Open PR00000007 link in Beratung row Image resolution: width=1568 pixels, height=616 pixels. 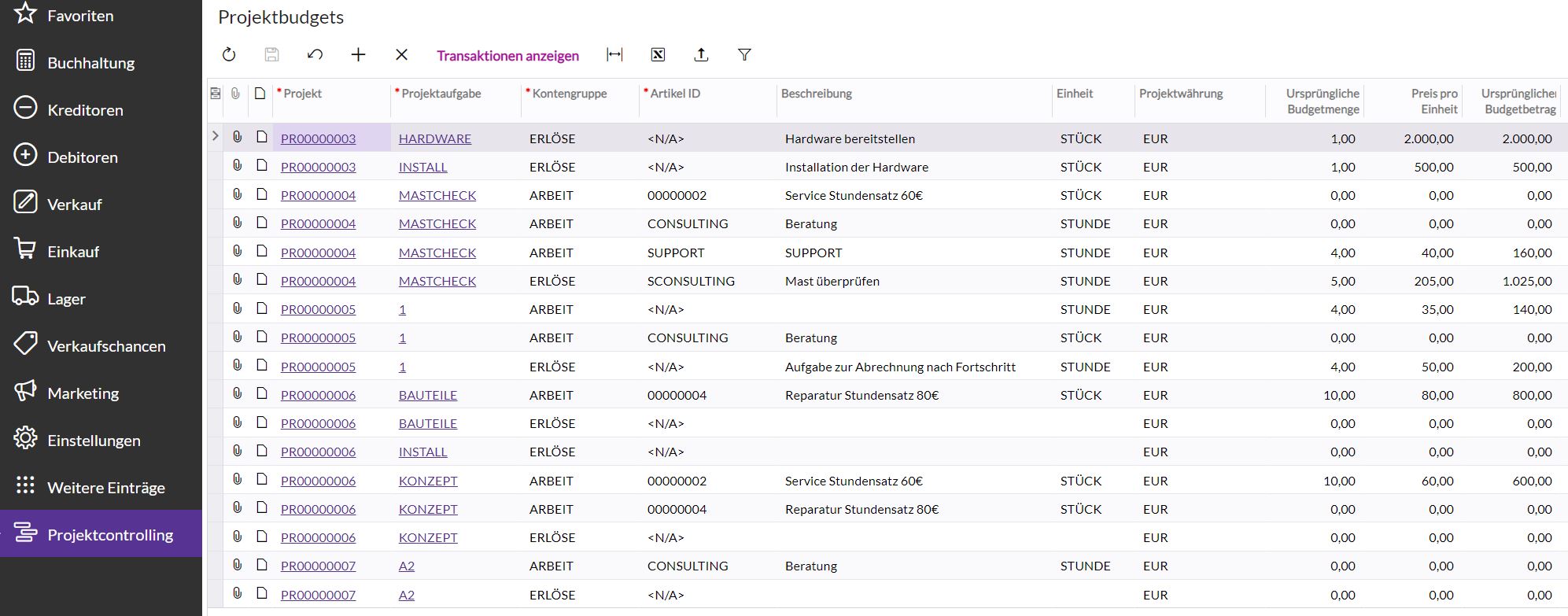(x=318, y=566)
